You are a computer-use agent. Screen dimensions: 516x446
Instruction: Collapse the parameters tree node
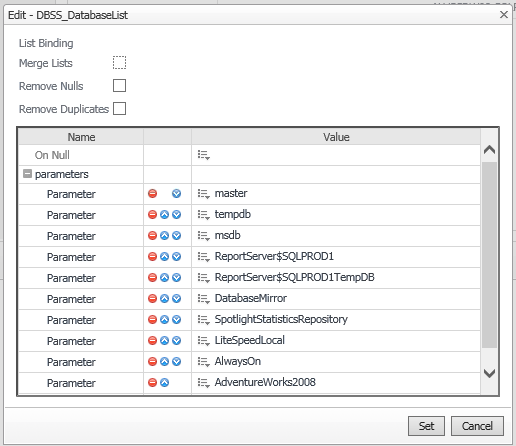click(27, 174)
